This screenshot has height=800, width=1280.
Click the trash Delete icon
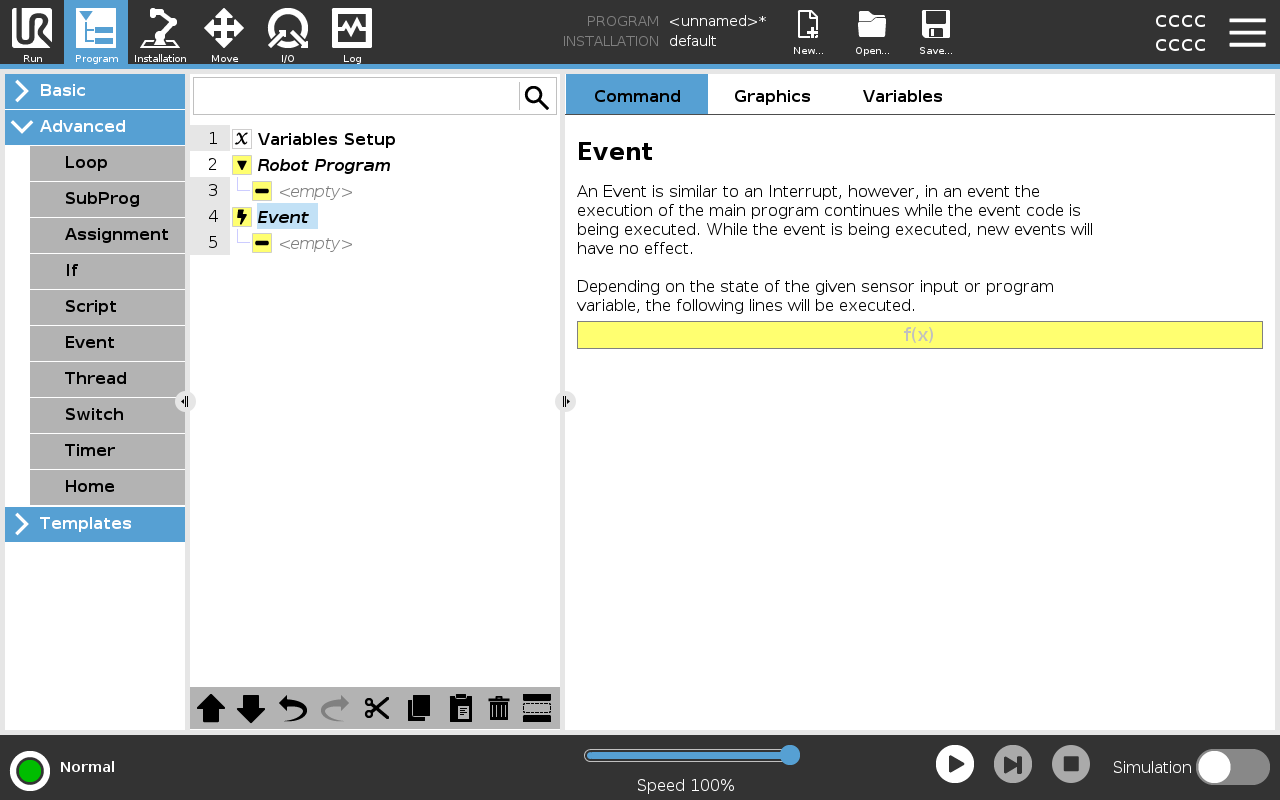tap(499, 708)
